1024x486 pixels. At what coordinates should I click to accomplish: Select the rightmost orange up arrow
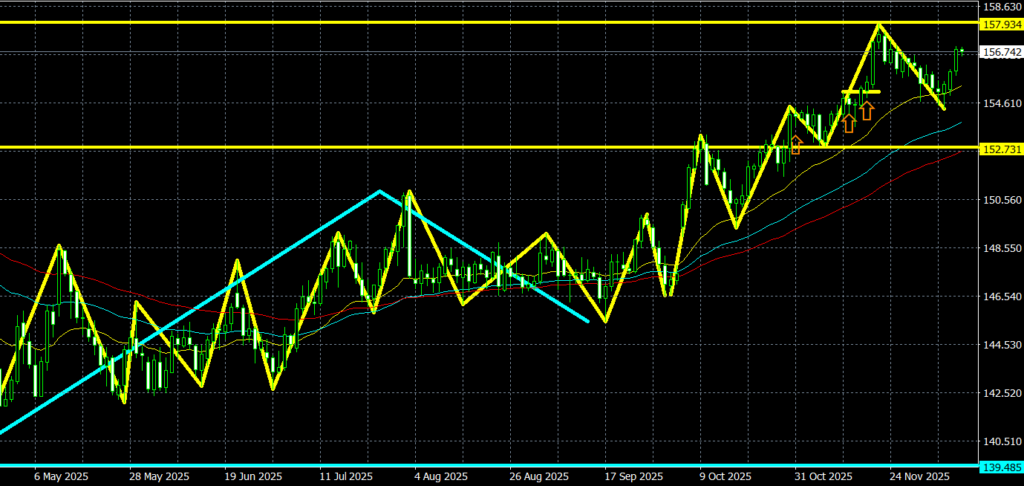tap(866, 110)
